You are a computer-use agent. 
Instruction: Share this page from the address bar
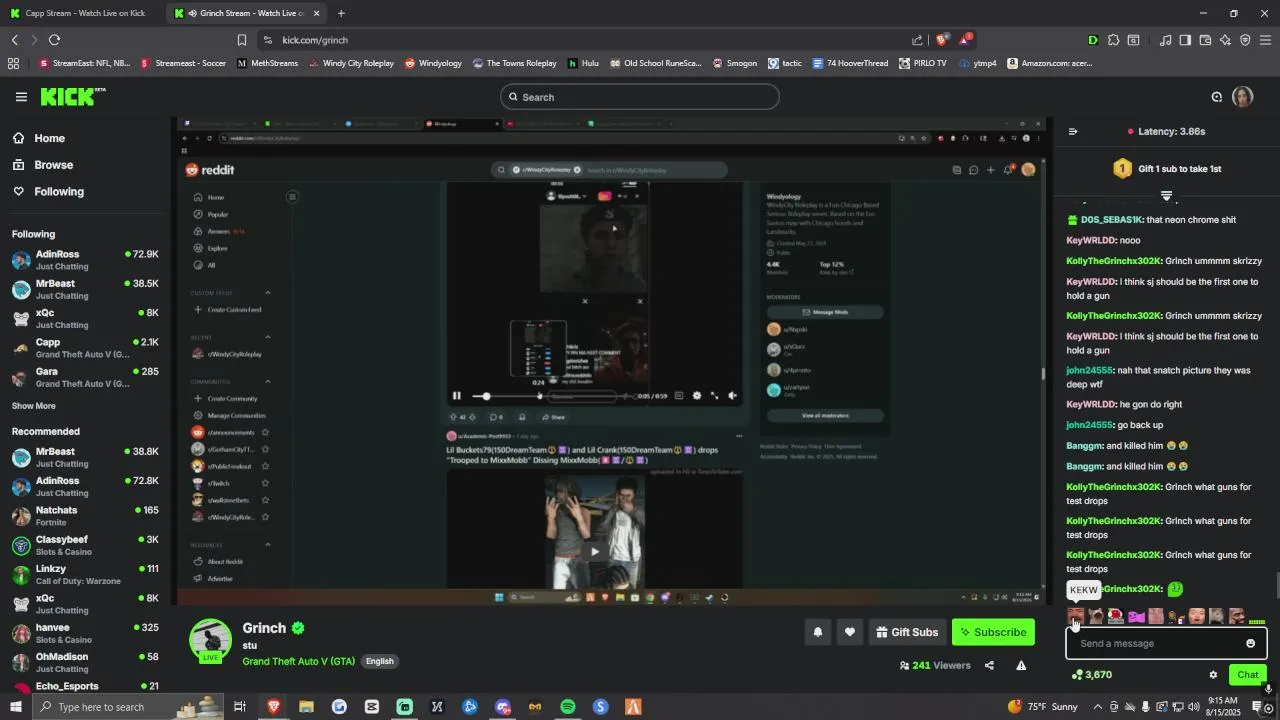point(917,40)
